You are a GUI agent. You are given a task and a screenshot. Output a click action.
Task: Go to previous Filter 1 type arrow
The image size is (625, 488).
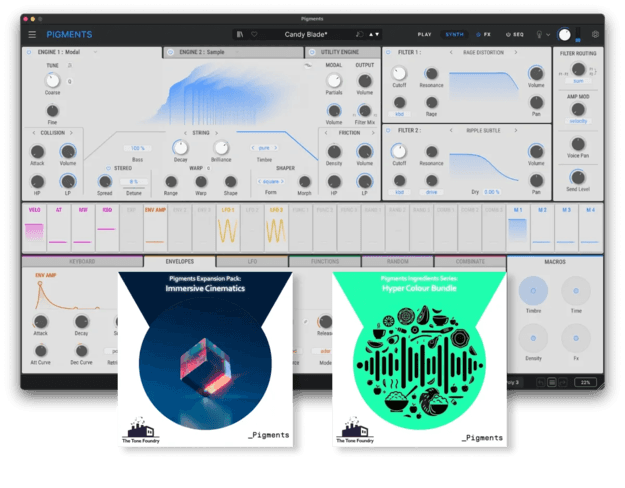(451, 52)
